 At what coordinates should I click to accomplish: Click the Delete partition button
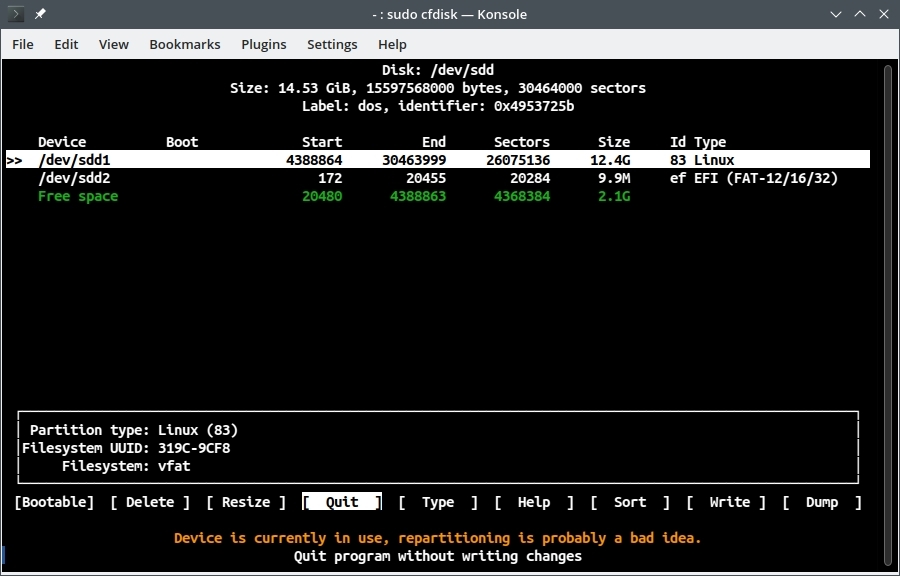point(150,501)
